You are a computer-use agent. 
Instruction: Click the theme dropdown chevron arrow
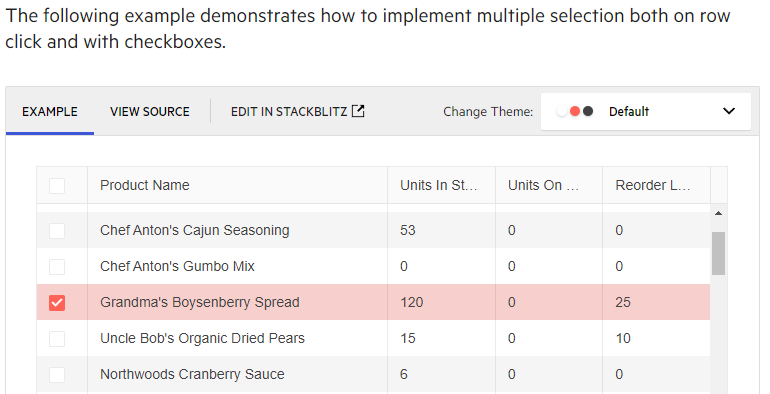(x=729, y=111)
